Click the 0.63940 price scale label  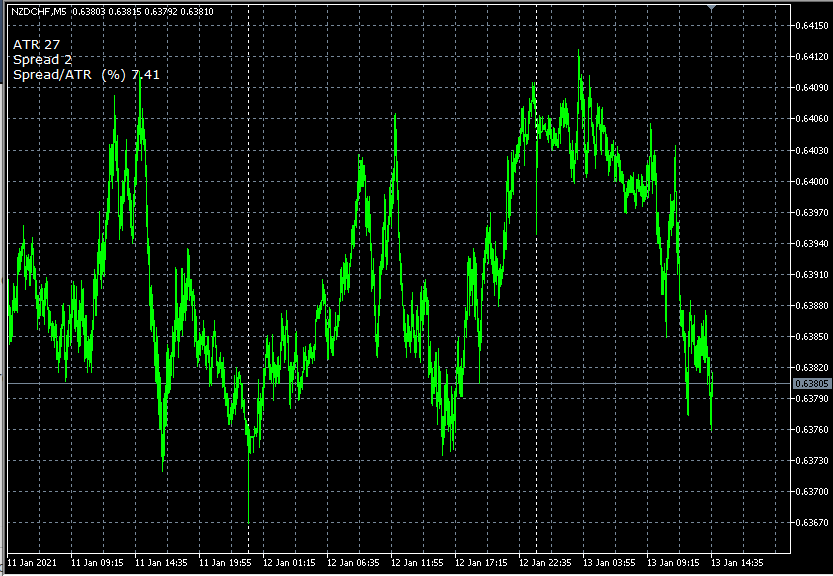812,244
